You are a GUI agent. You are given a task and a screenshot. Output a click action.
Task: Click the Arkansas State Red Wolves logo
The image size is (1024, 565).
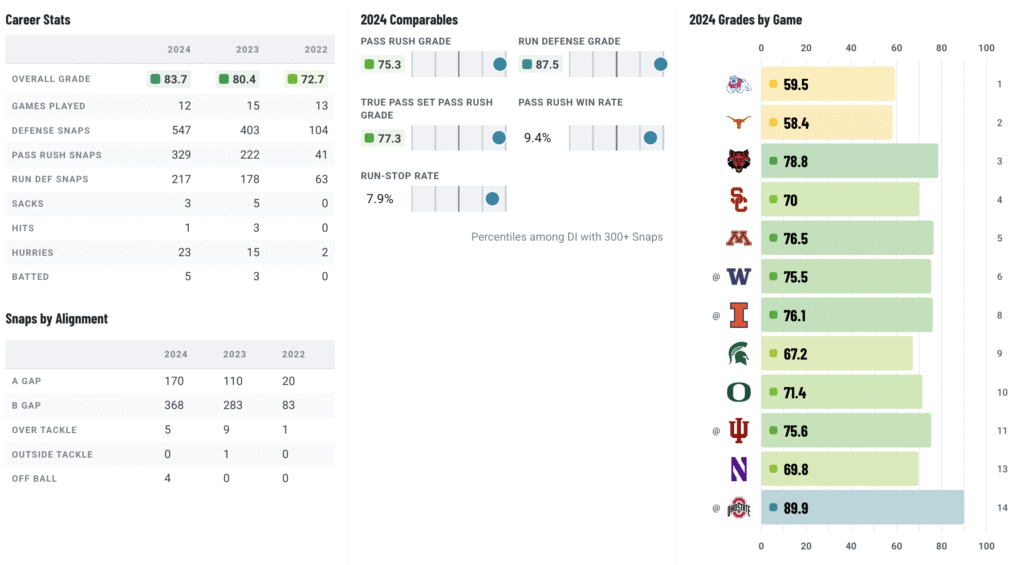click(x=739, y=161)
